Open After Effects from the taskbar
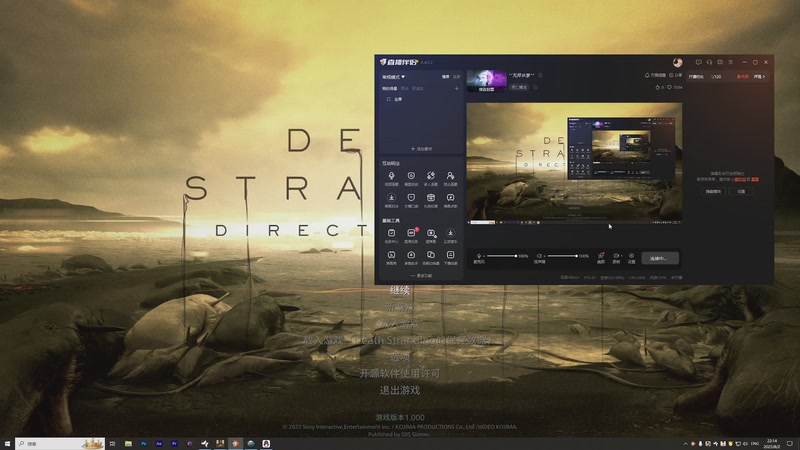 pos(159,444)
